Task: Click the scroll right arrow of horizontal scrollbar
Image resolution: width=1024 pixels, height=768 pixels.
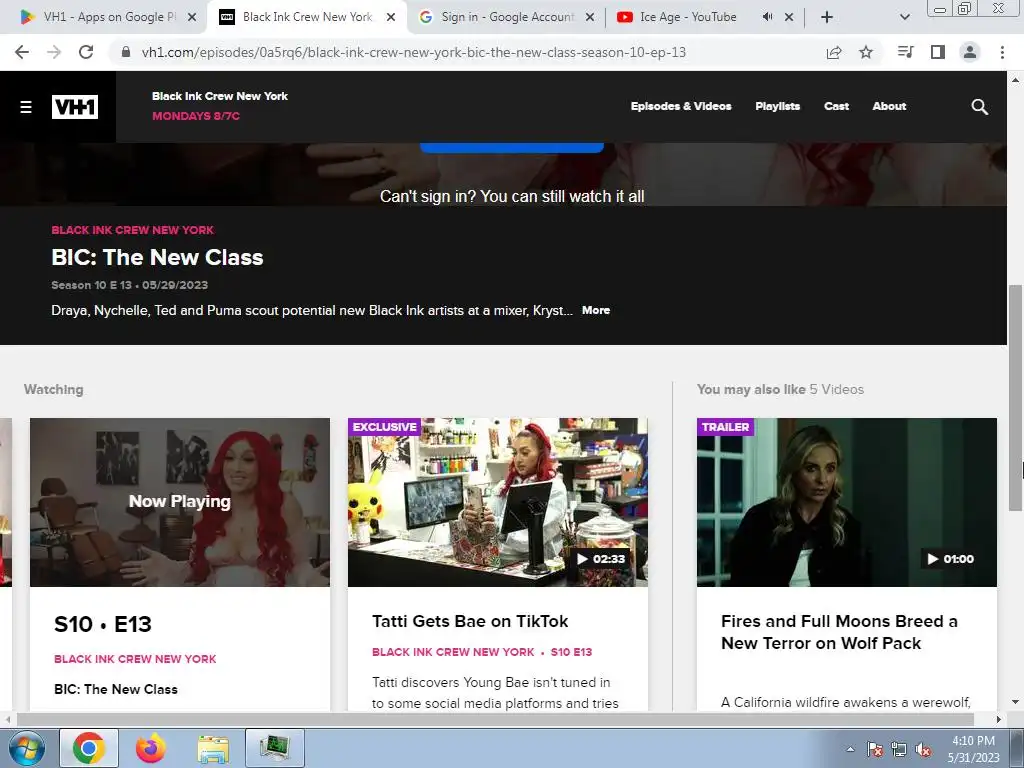Action: 999,719
